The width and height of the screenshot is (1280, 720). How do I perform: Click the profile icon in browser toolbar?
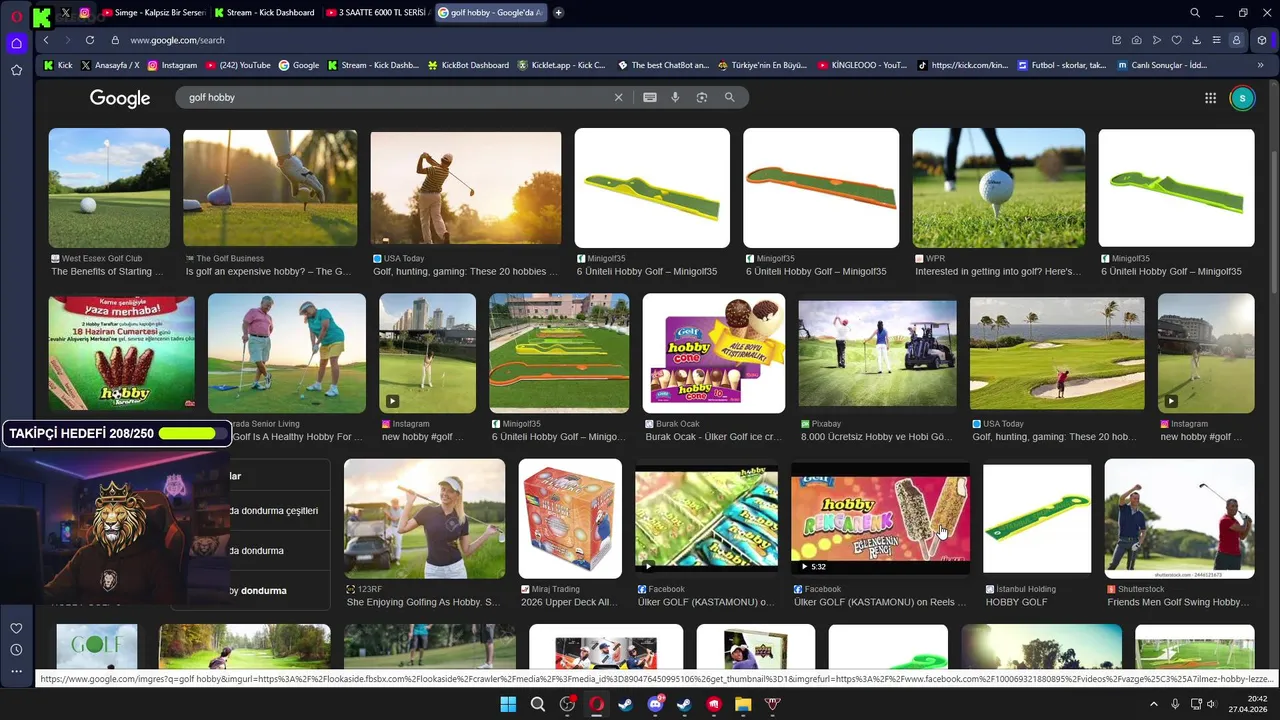click(x=1237, y=40)
